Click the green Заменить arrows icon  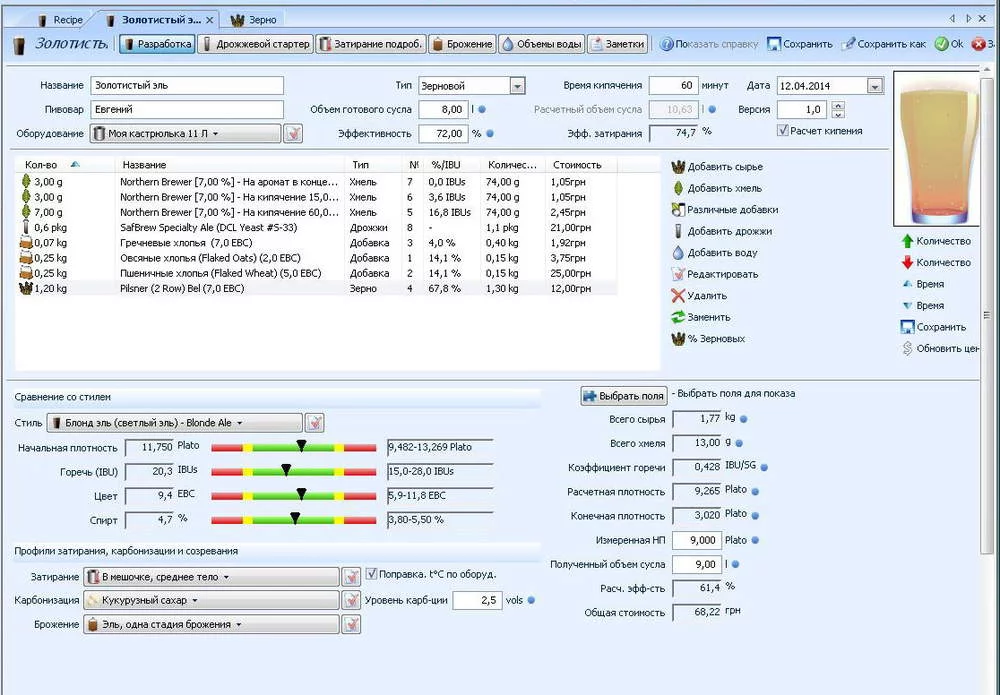click(x=678, y=317)
